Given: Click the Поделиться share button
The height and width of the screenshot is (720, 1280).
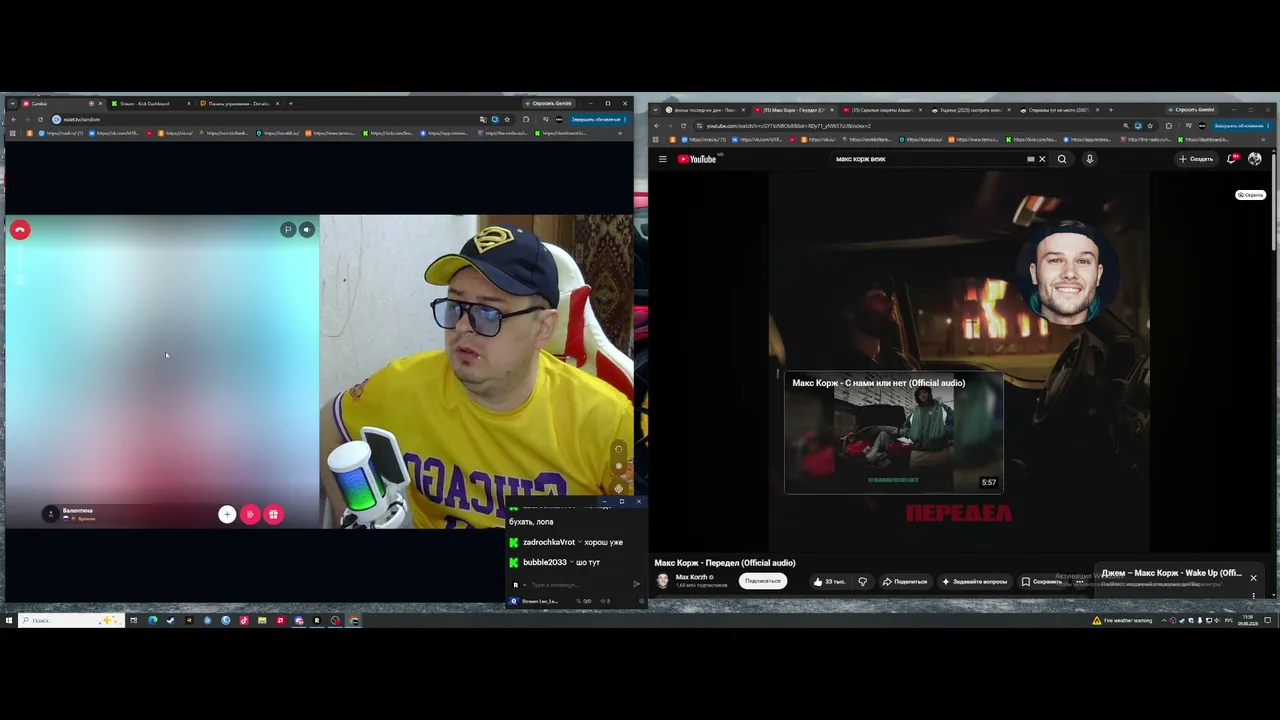Looking at the screenshot, I should point(905,581).
